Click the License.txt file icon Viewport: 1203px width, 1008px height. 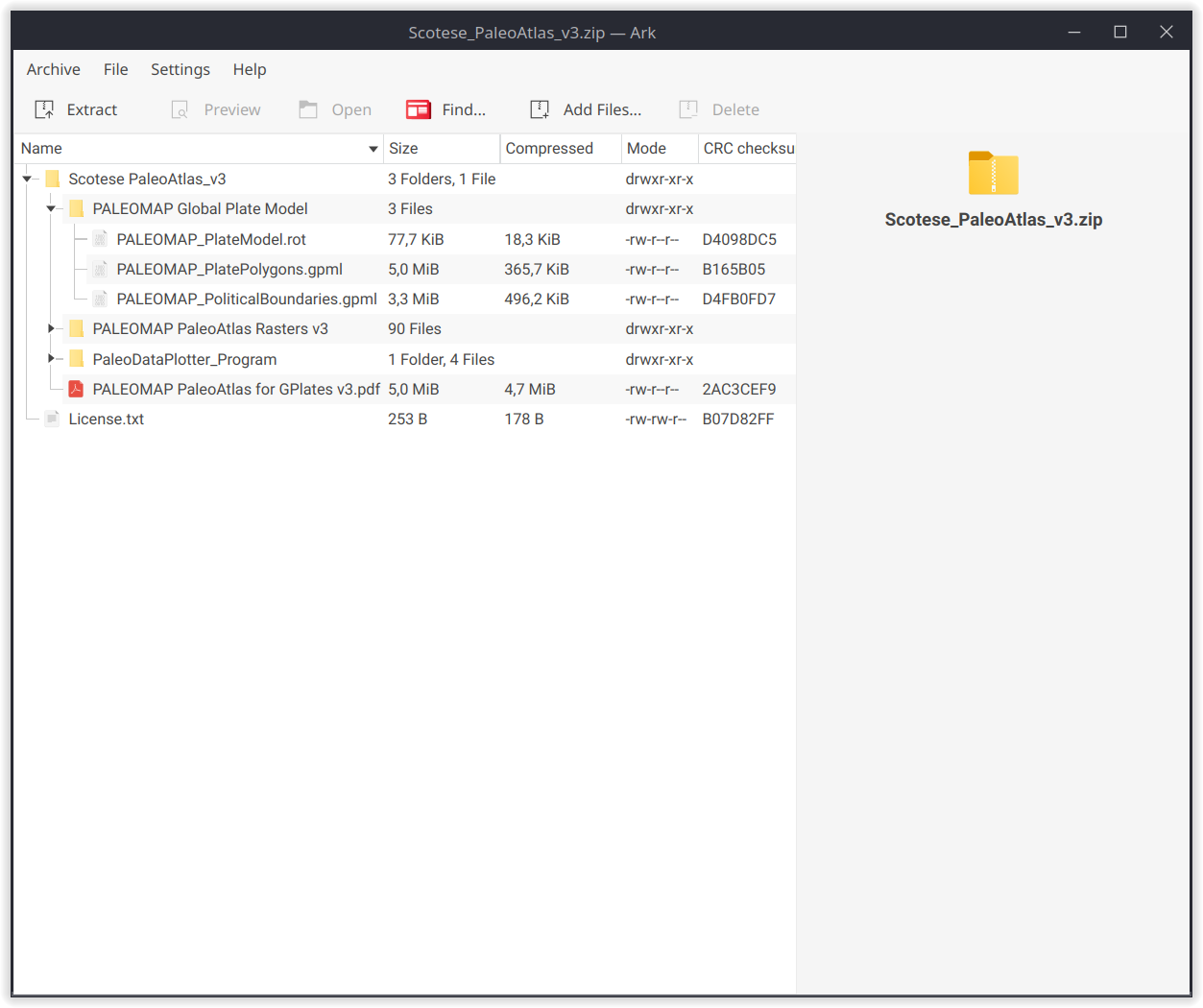tap(53, 419)
